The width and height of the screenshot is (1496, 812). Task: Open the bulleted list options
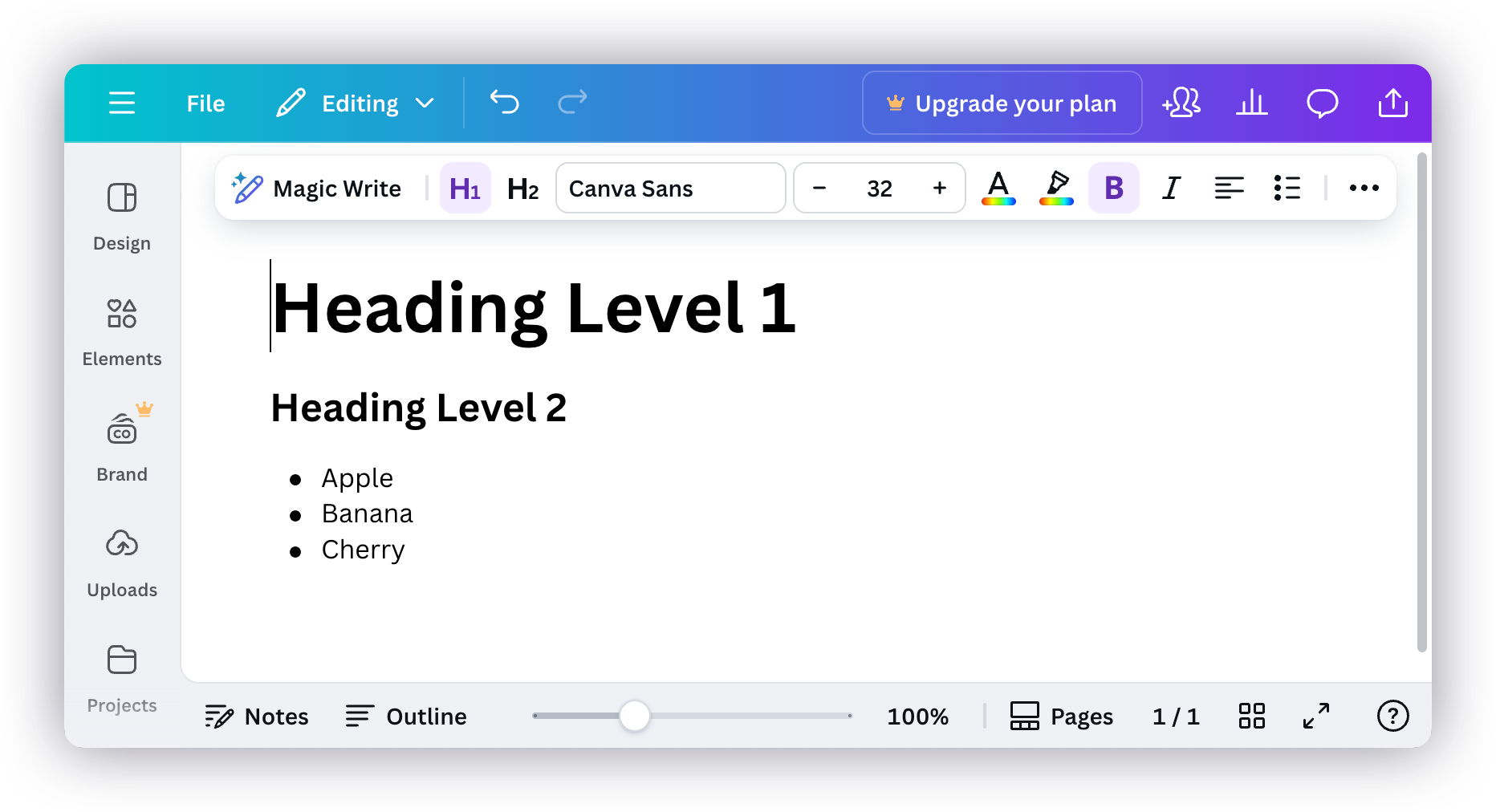coord(1287,188)
